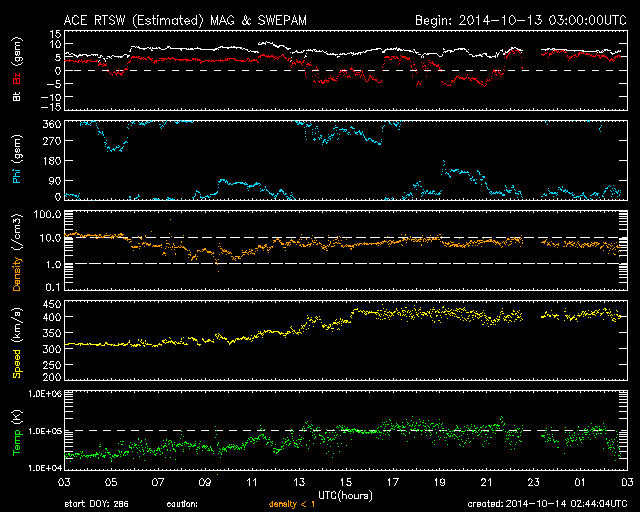Click the '10.0' tick on Density axis

tap(51, 238)
